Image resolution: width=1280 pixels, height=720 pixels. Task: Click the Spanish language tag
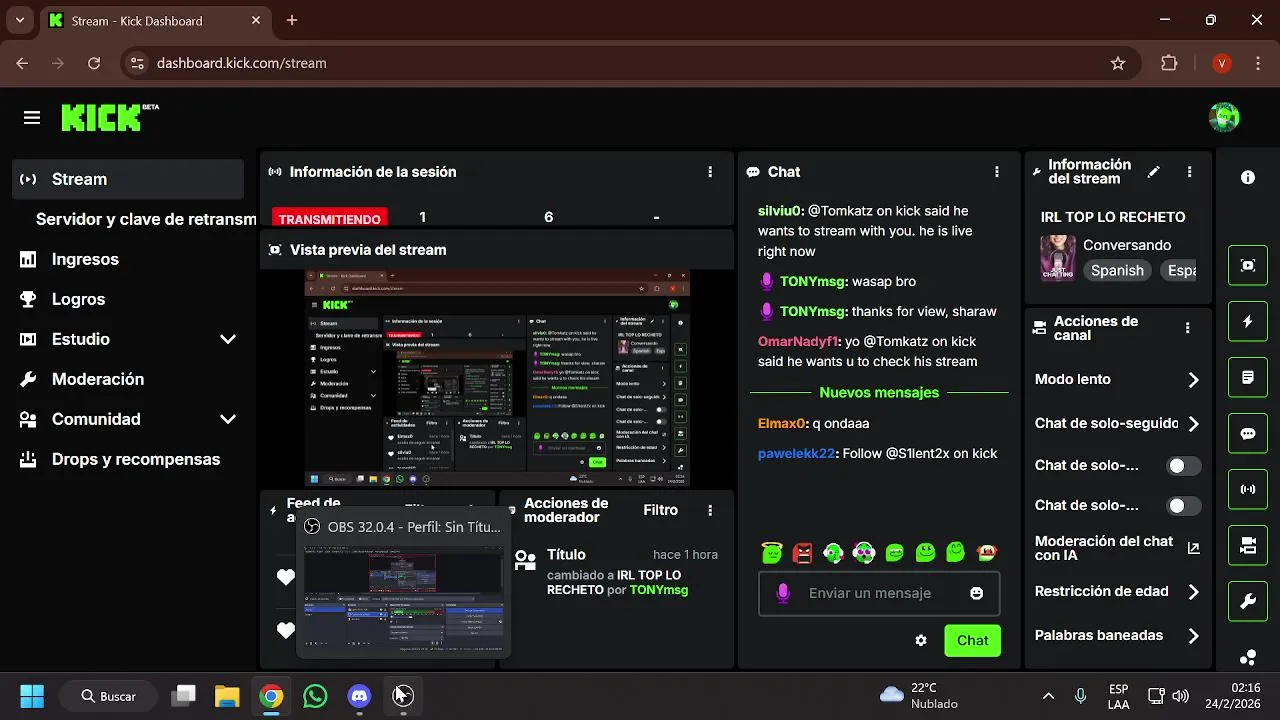tap(1117, 271)
